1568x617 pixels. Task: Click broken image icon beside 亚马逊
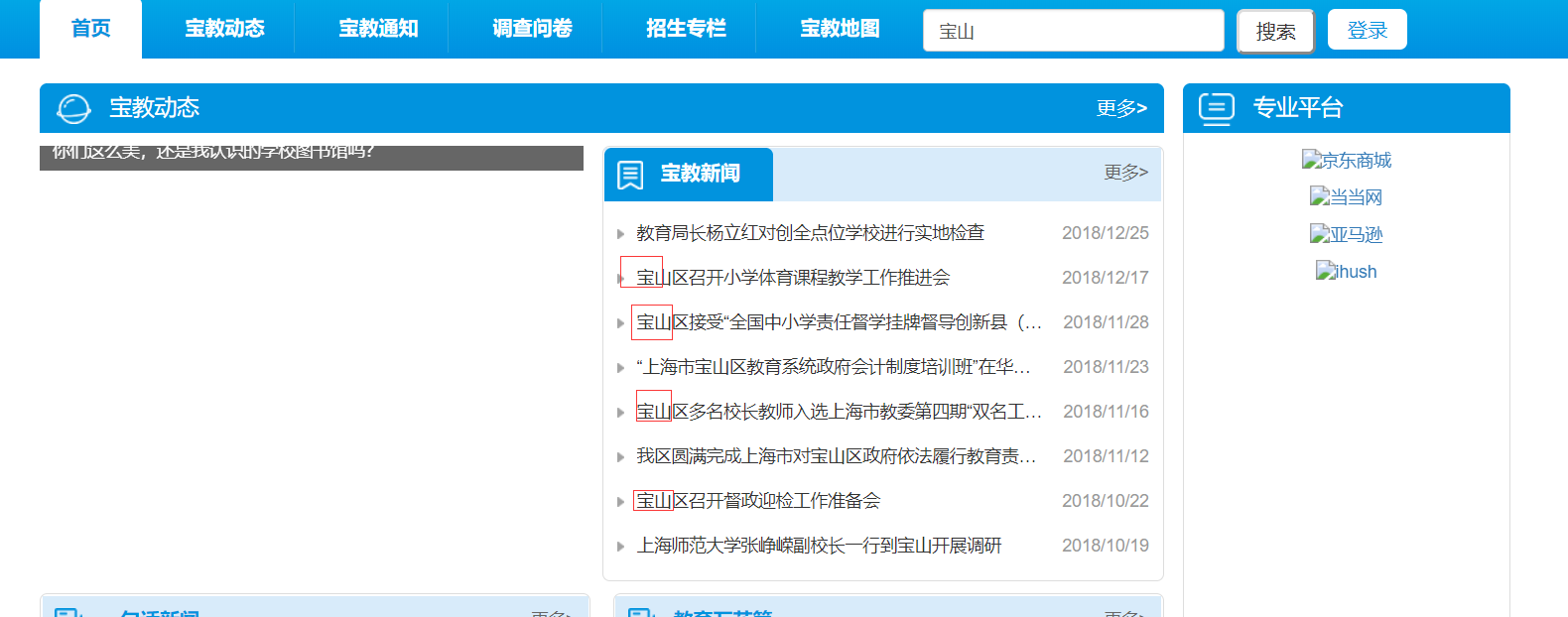[1319, 233]
